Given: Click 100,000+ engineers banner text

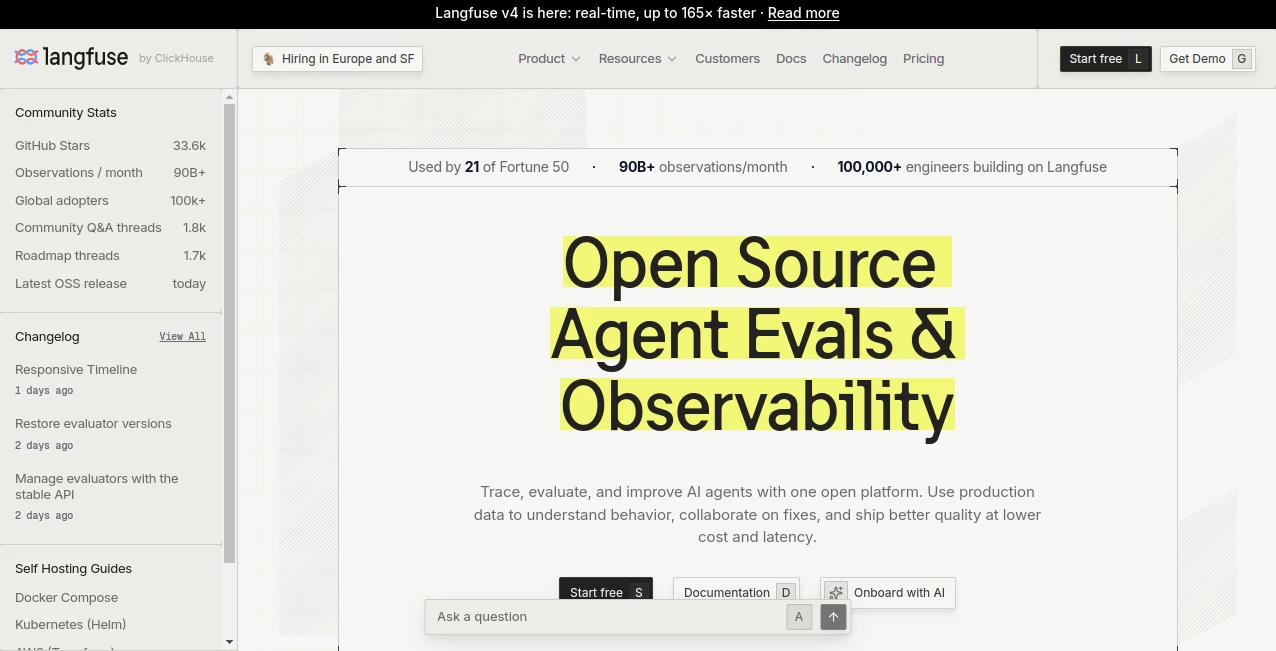Looking at the screenshot, I should 972,167.
